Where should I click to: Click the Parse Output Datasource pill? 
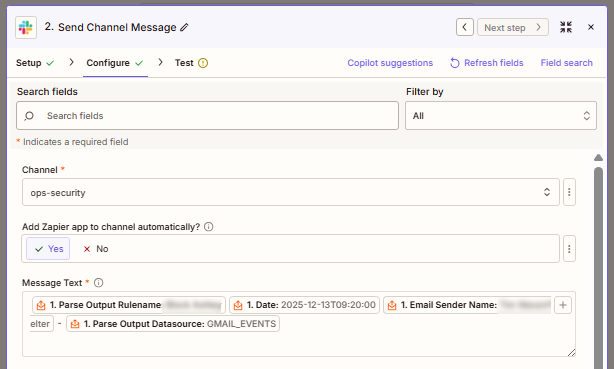173,324
